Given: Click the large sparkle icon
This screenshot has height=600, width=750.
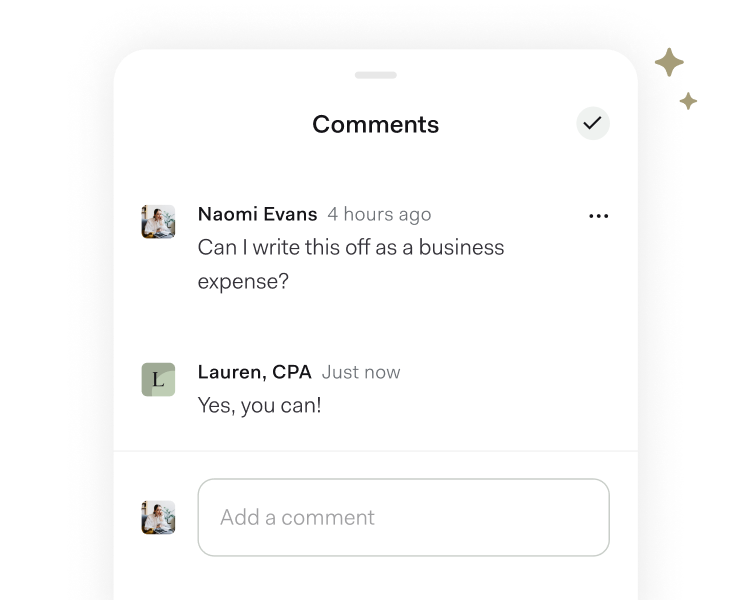Looking at the screenshot, I should 669,64.
